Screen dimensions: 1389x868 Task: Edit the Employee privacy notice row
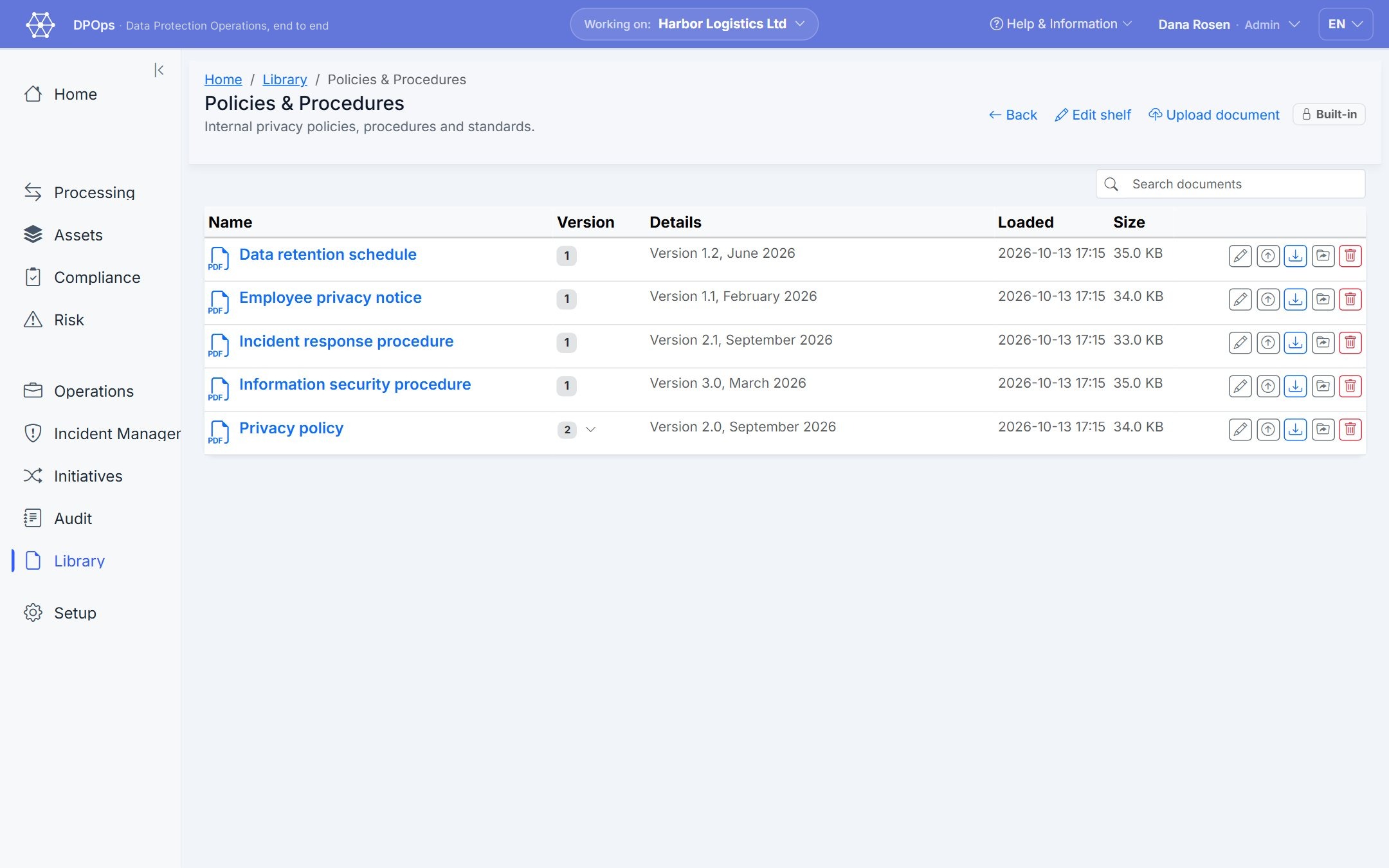(1240, 299)
